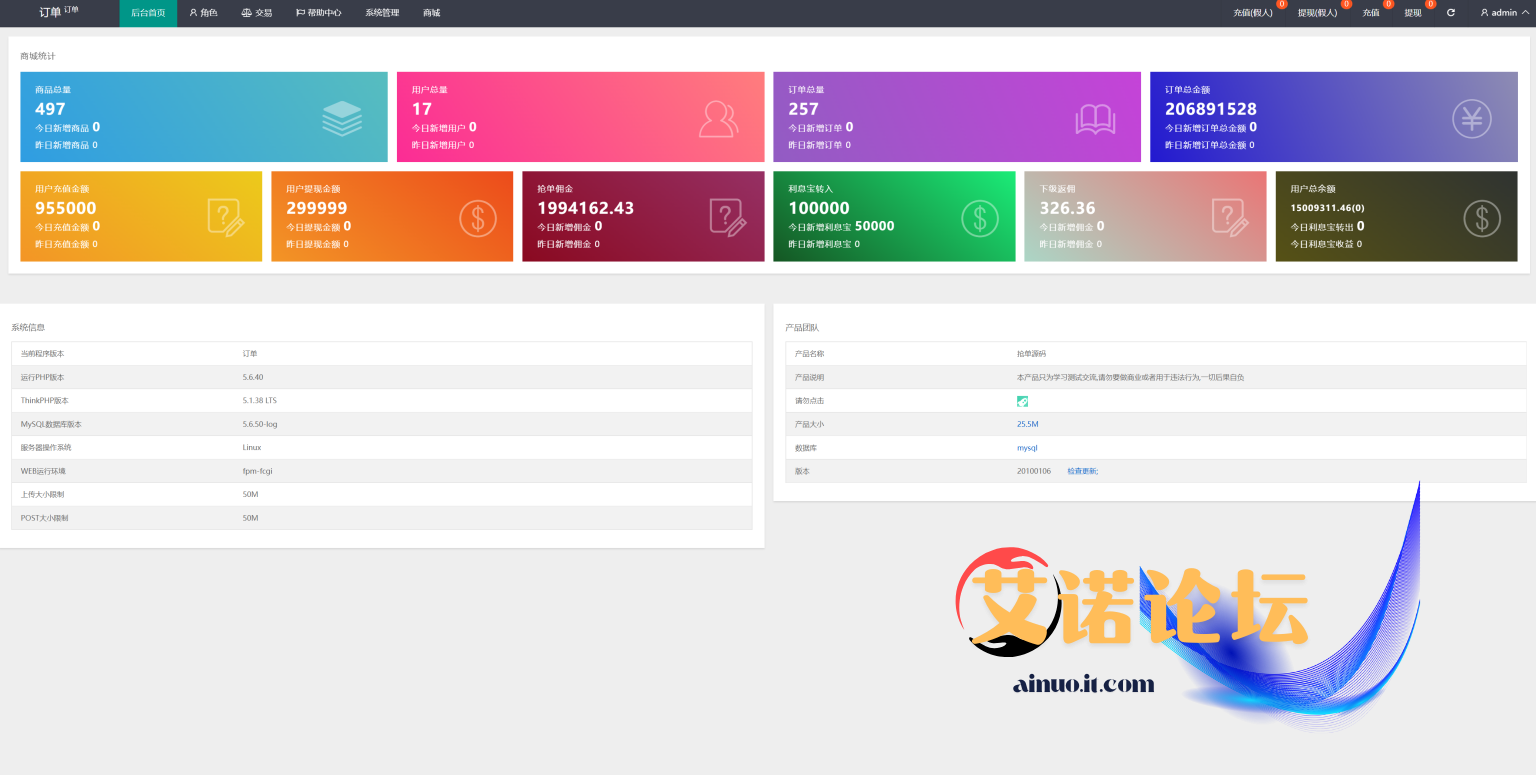Open the 系统管理 menu in top navigation

[x=382, y=13]
